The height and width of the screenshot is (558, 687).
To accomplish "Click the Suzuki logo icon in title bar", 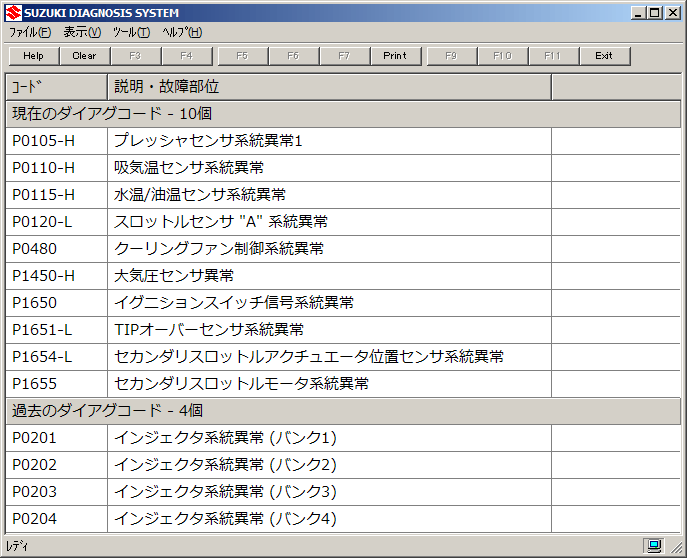I will [x=12, y=12].
